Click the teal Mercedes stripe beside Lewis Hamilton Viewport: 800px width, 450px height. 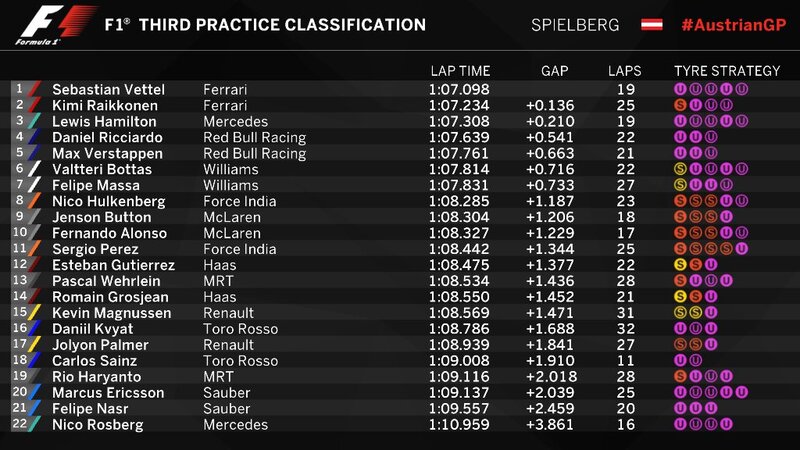[34, 121]
